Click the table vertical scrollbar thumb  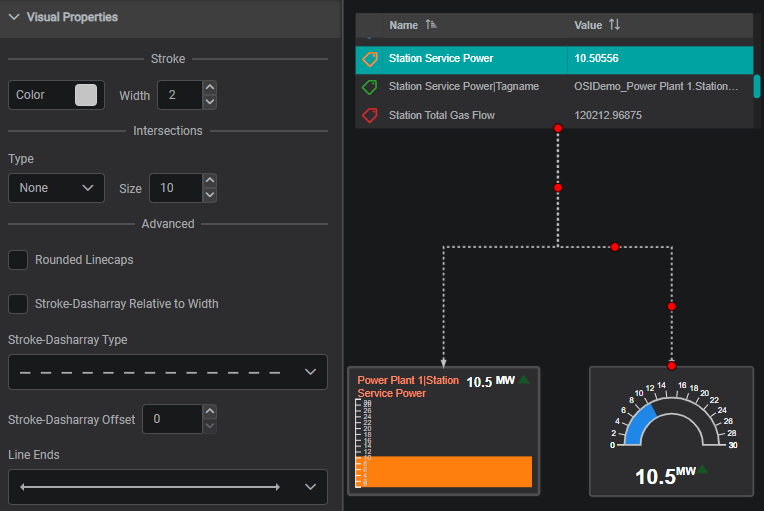[x=757, y=86]
